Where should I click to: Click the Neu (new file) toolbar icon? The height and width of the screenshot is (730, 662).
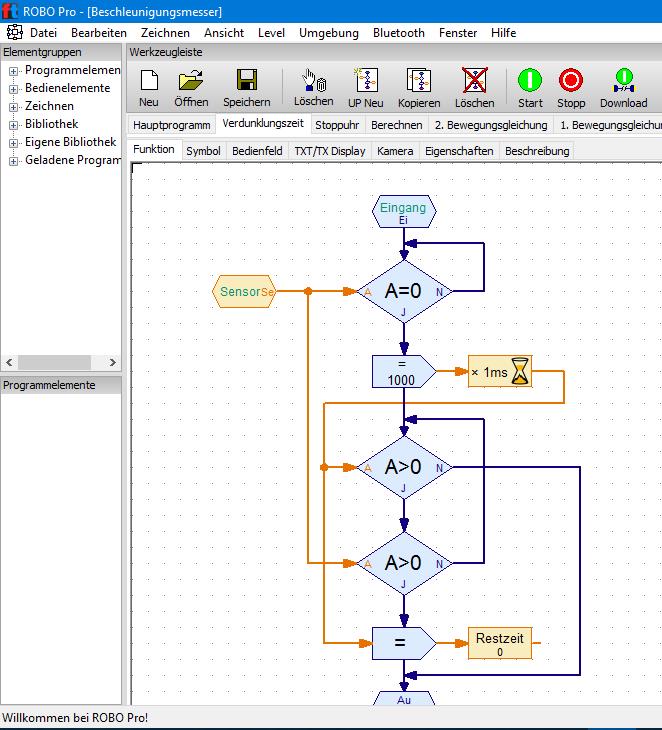tap(149, 88)
